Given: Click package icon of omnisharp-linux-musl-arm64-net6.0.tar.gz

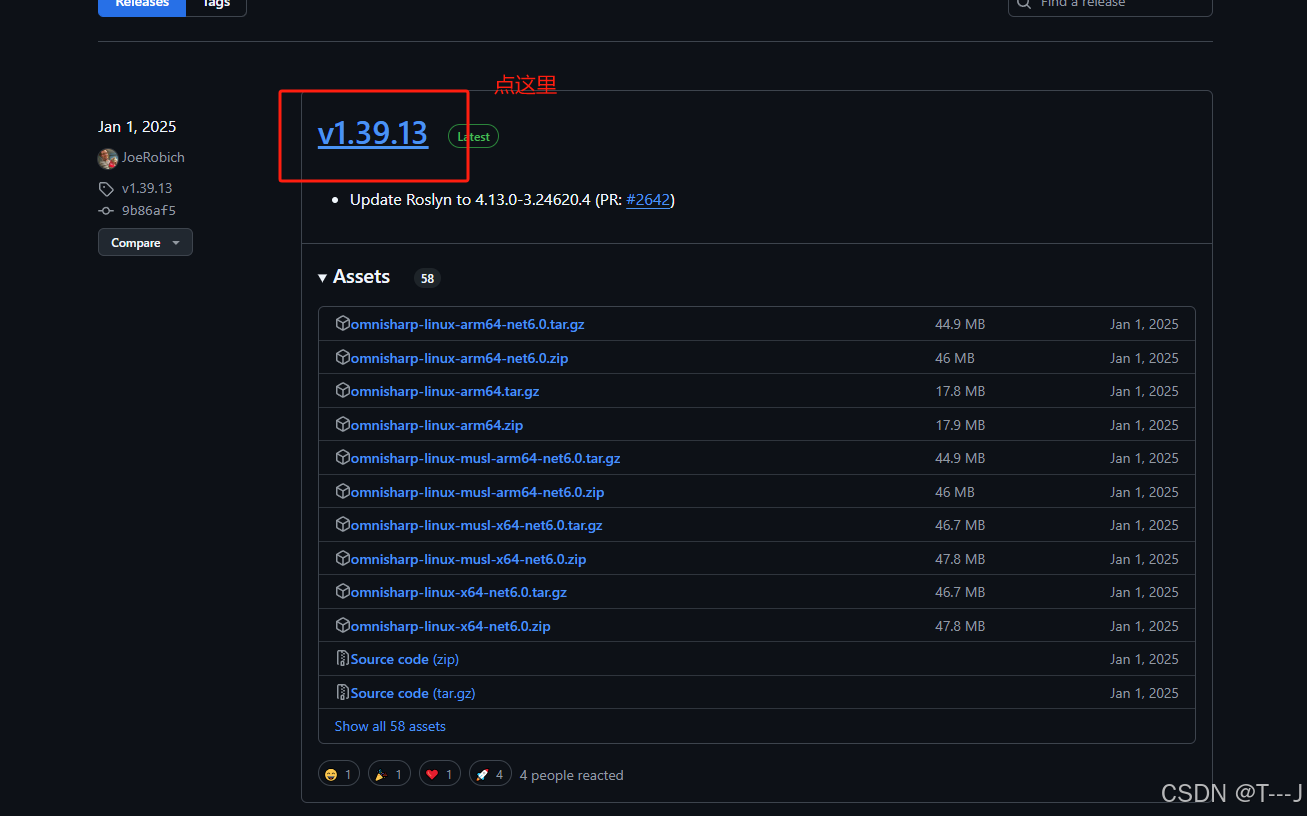Looking at the screenshot, I should click(342, 458).
